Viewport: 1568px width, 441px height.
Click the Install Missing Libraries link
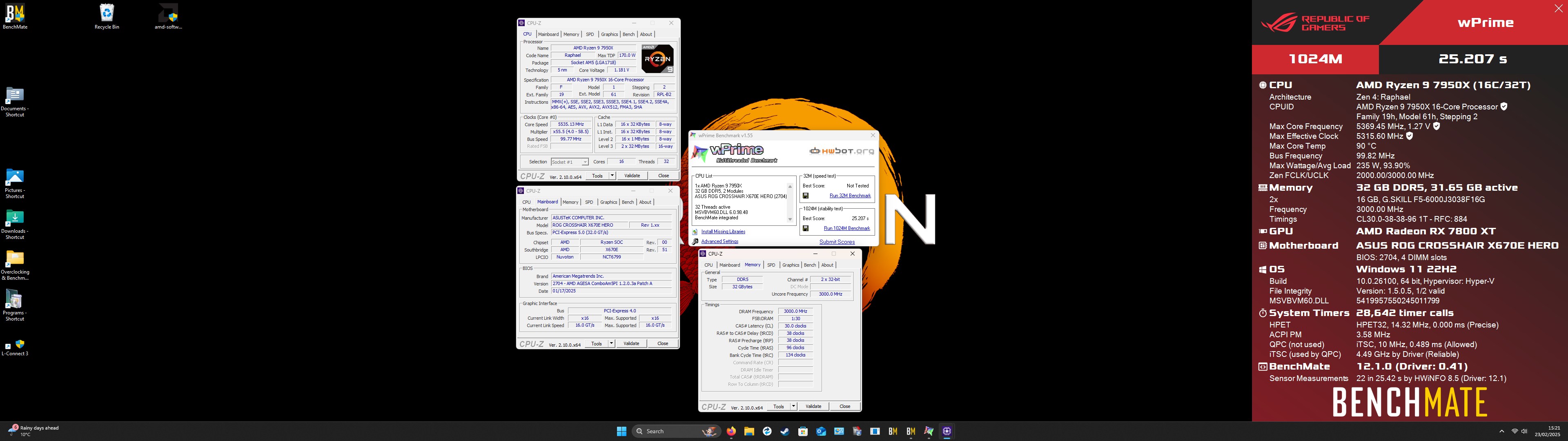(x=723, y=232)
